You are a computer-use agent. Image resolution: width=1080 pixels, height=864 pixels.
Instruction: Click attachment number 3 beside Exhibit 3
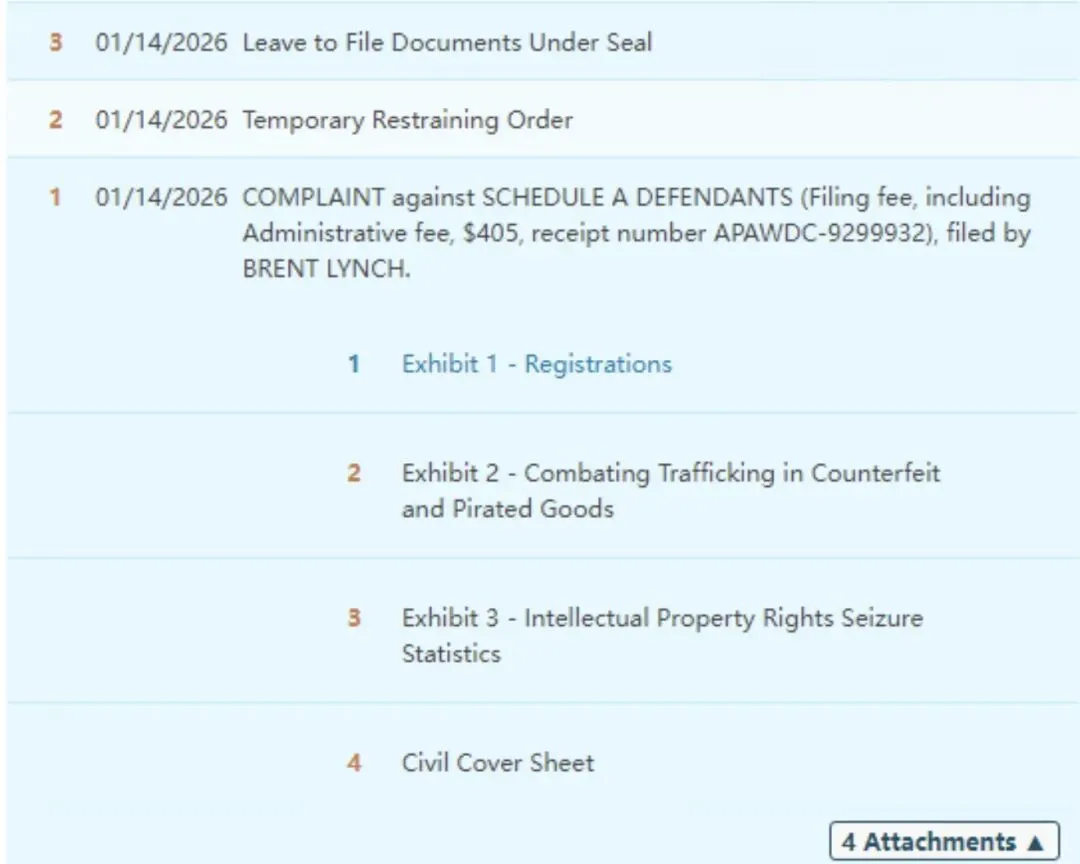pos(354,618)
